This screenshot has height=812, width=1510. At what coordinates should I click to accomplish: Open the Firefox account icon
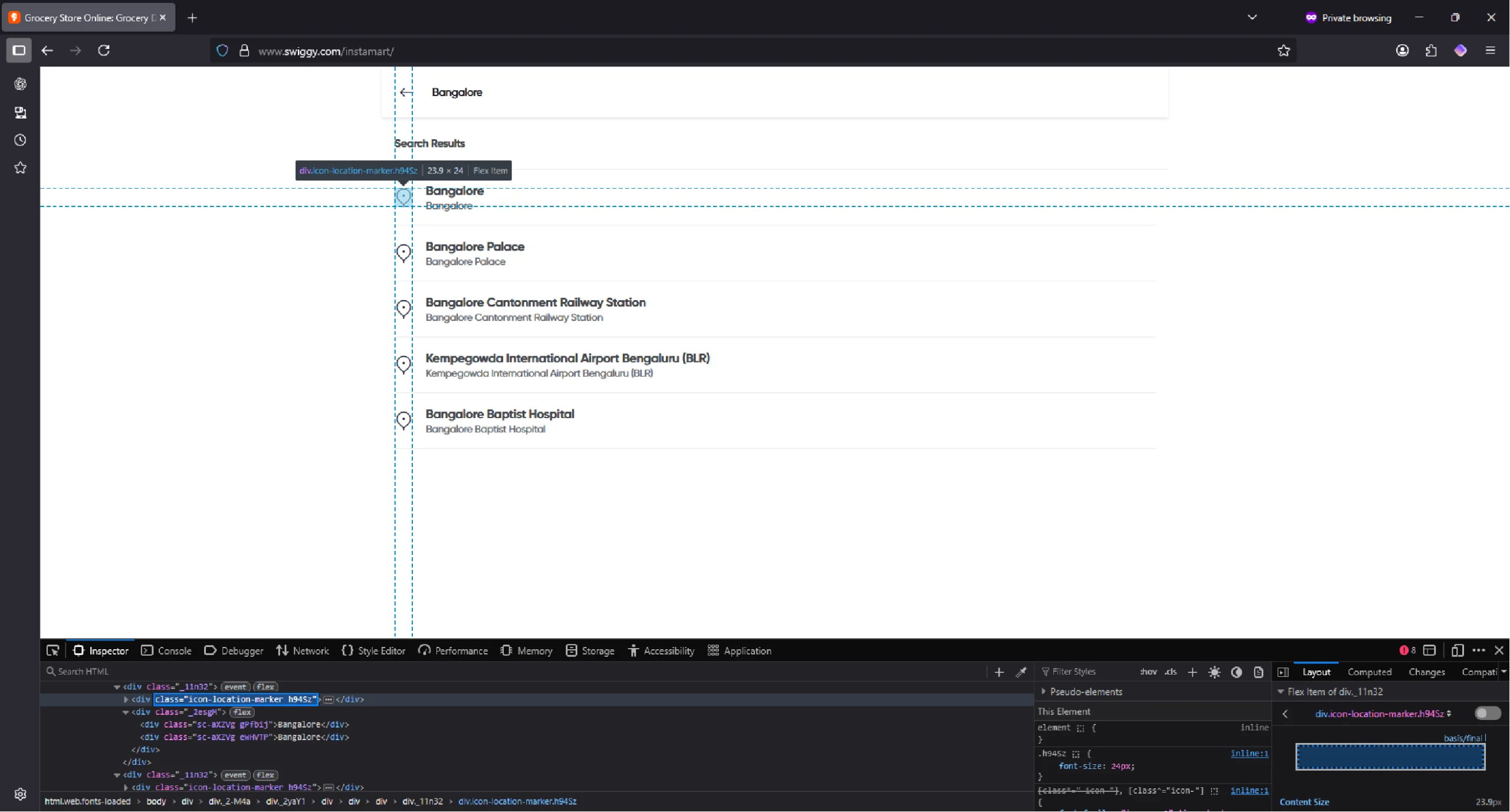coord(1403,51)
